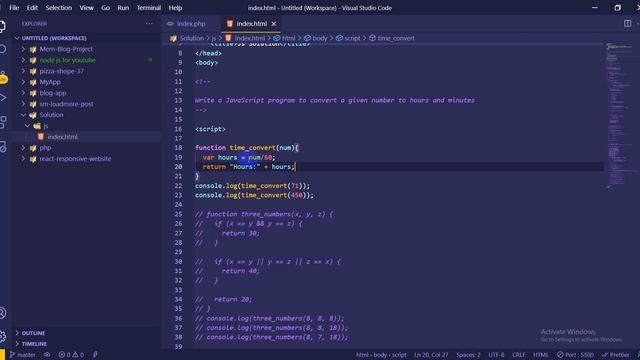Screen dimensions: 640x360
Task: Click on the code line 'var hours = num/60;'
Action: tap(239, 157)
